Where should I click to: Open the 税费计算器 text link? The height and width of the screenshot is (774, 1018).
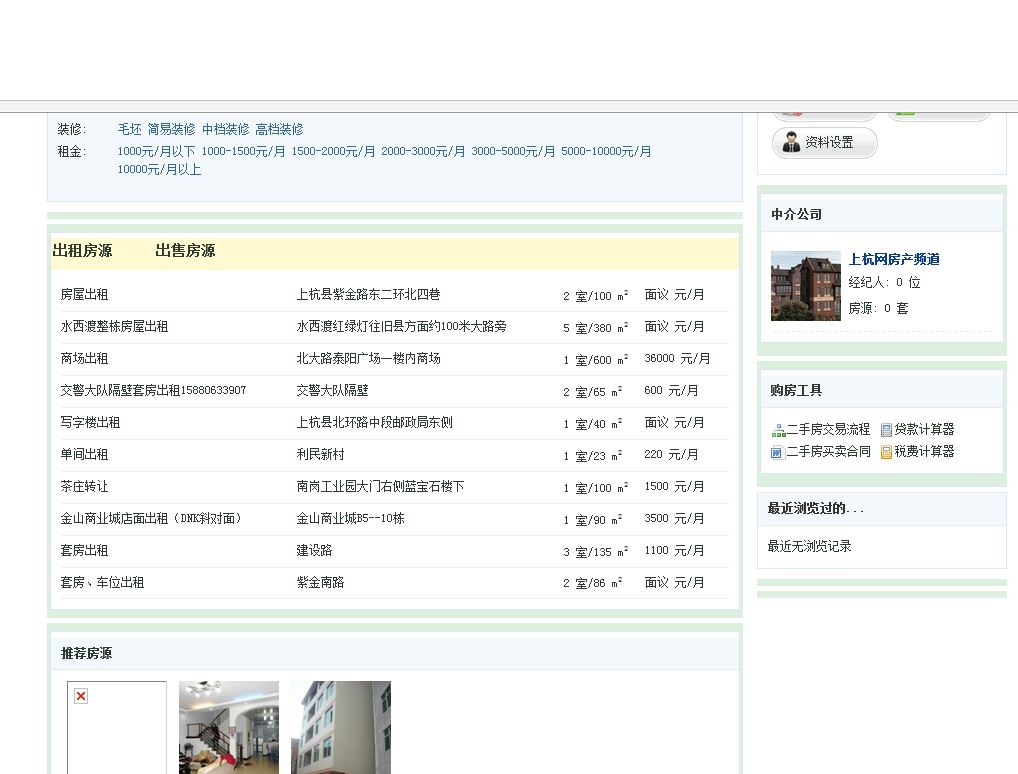click(x=925, y=452)
